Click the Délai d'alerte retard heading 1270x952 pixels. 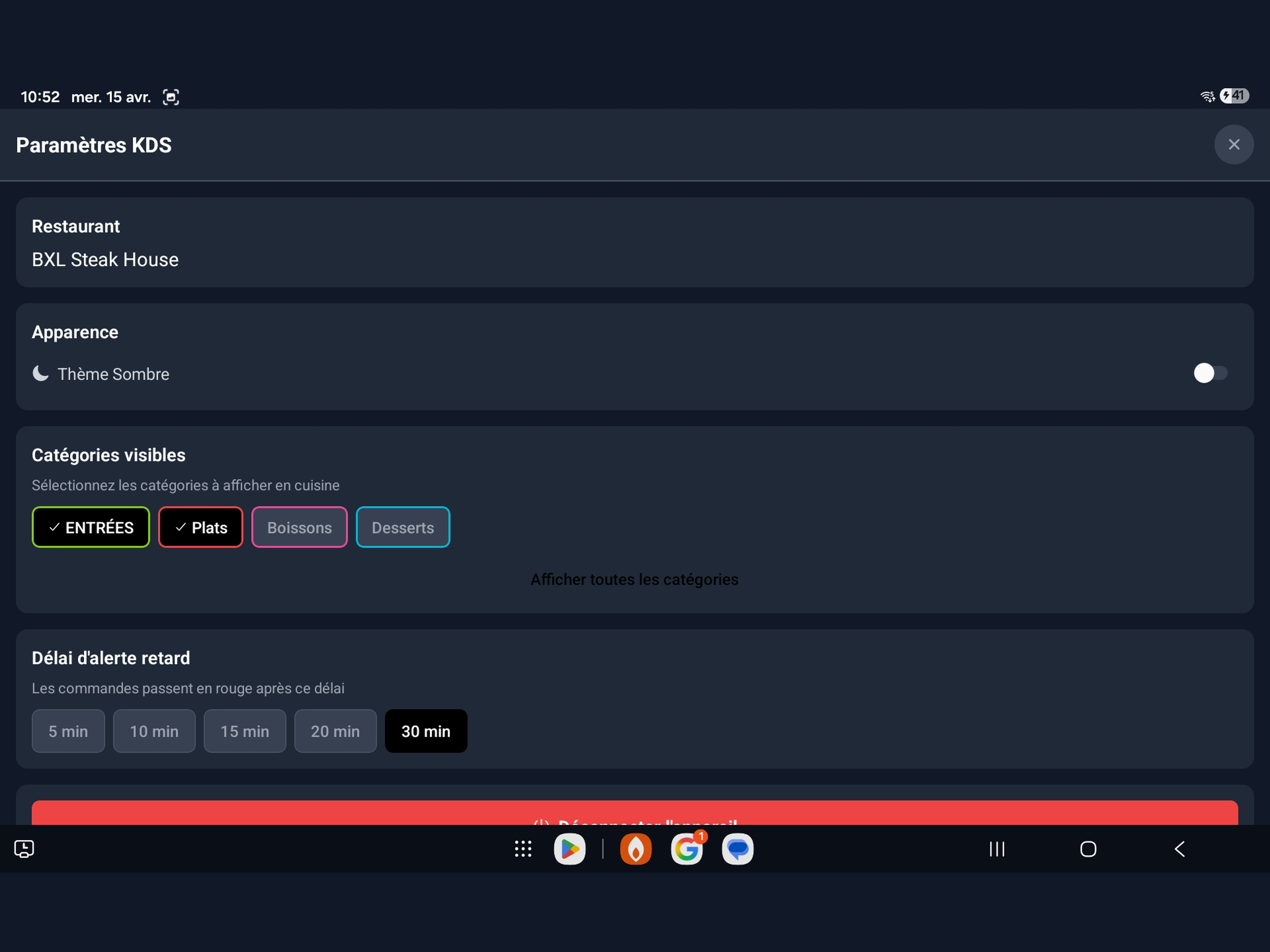click(111, 658)
